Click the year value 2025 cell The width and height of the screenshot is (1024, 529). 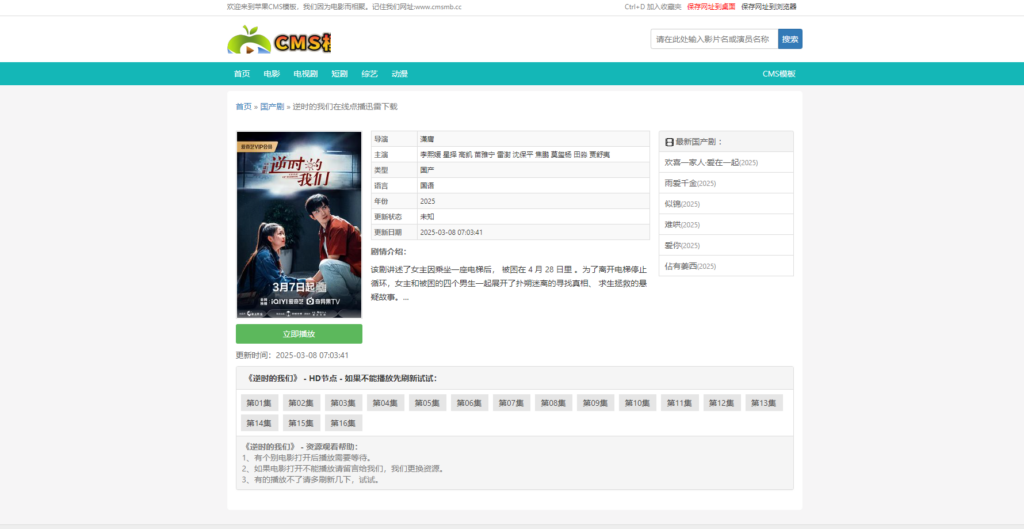534,201
